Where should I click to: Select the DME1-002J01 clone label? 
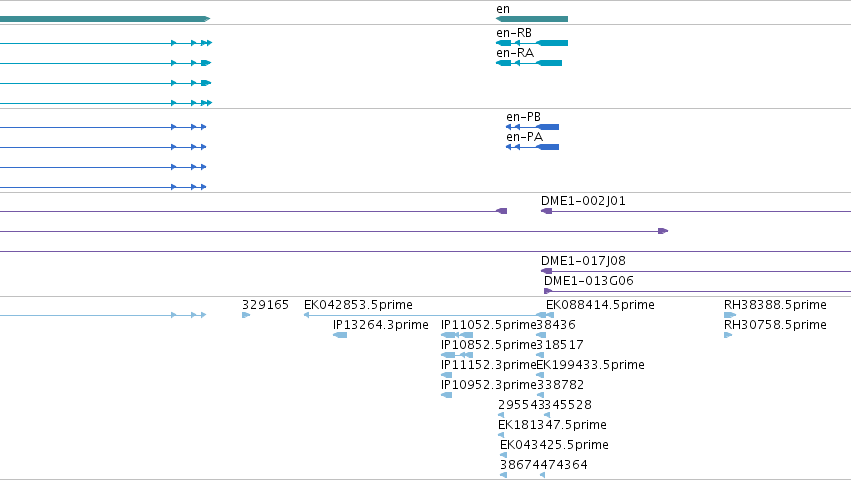[x=583, y=201]
